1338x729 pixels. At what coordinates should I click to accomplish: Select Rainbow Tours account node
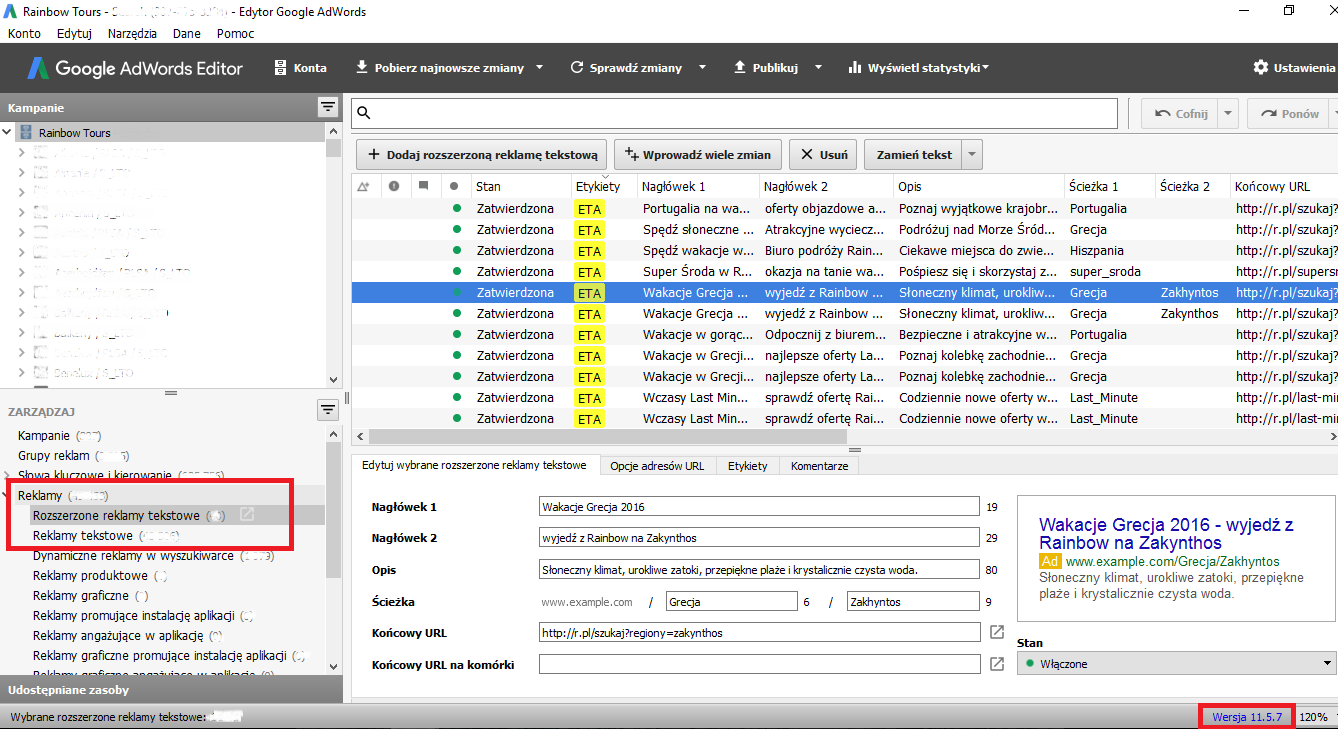[74, 132]
